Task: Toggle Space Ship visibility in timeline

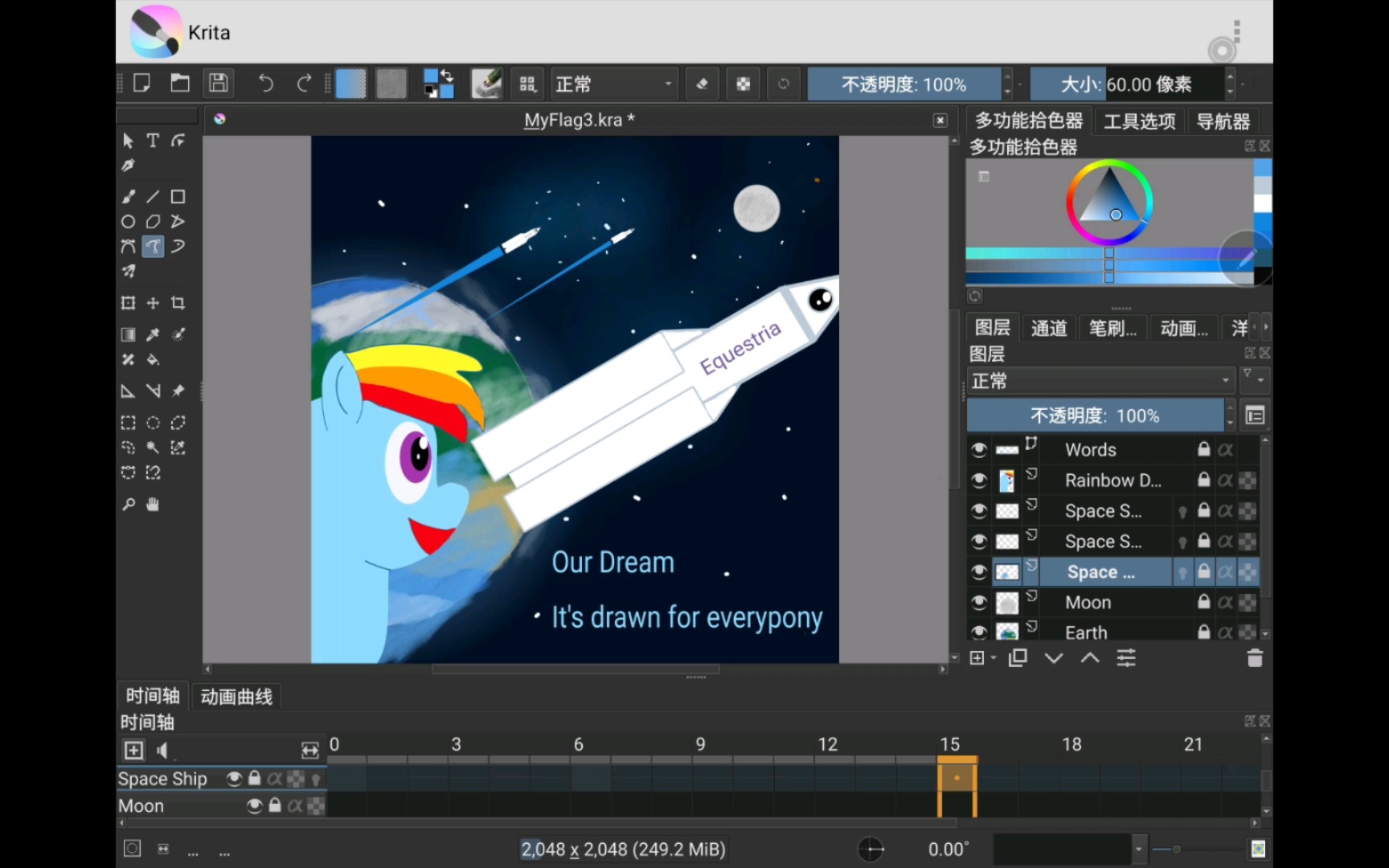Action: coord(234,779)
